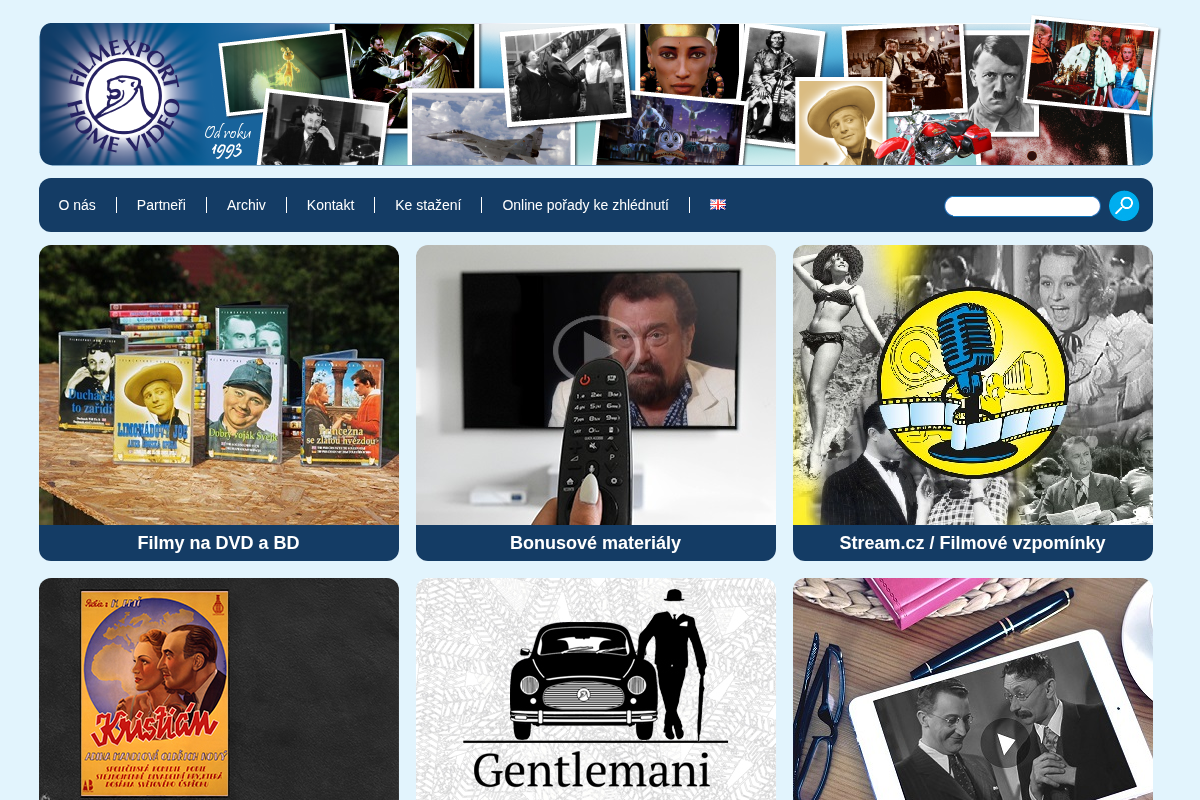Click the search text input field
The image size is (1200, 800).
pos(1022,206)
